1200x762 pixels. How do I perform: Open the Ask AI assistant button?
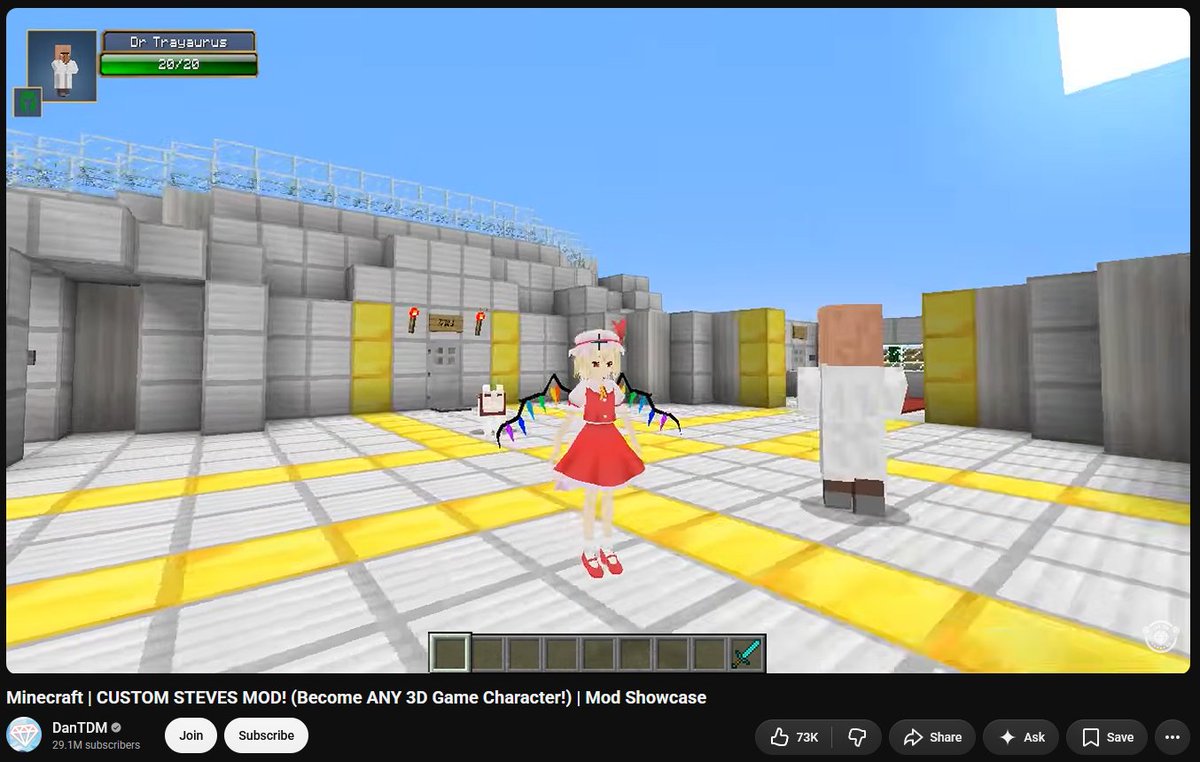[x=1021, y=737]
